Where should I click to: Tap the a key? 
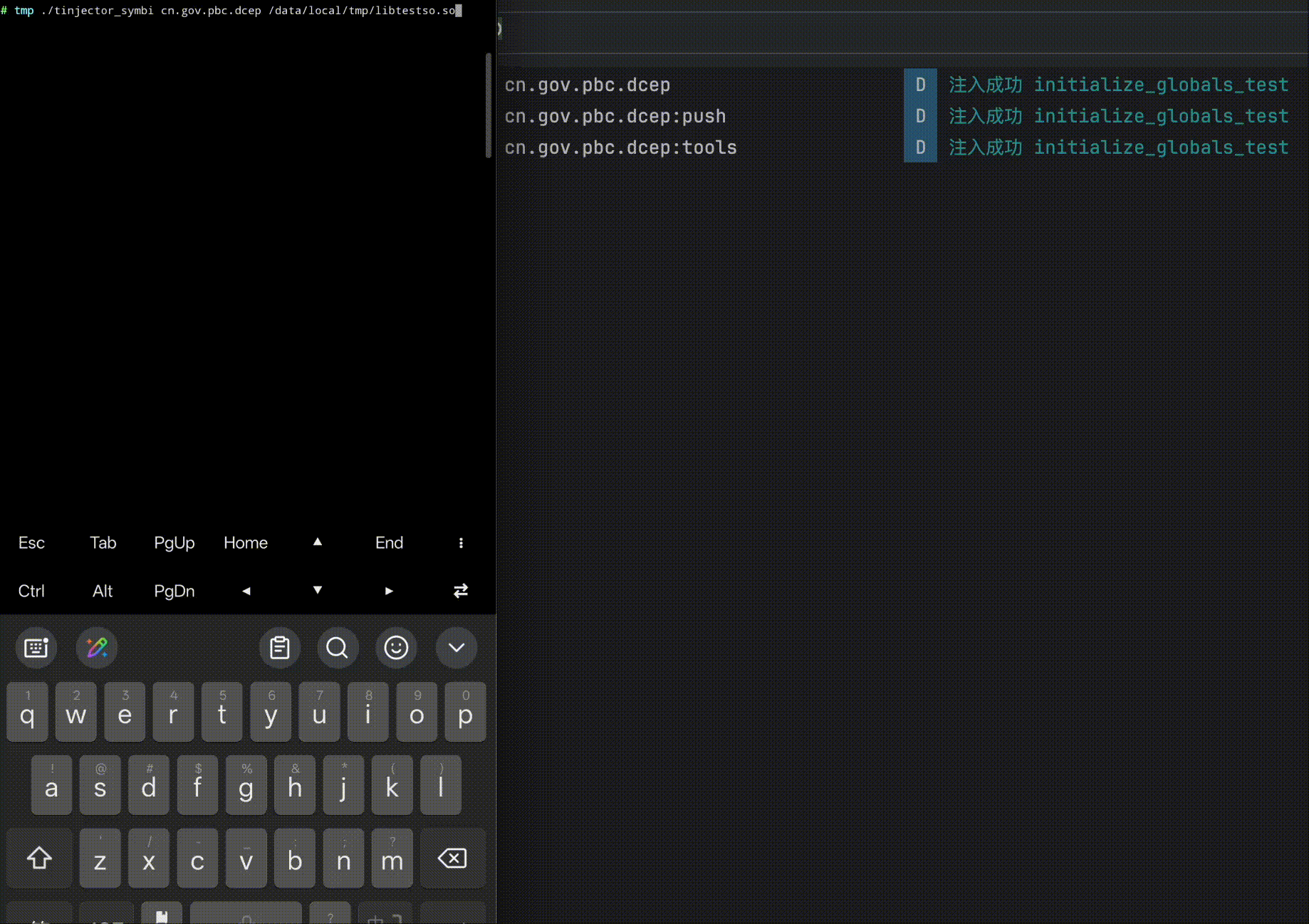[51, 785]
